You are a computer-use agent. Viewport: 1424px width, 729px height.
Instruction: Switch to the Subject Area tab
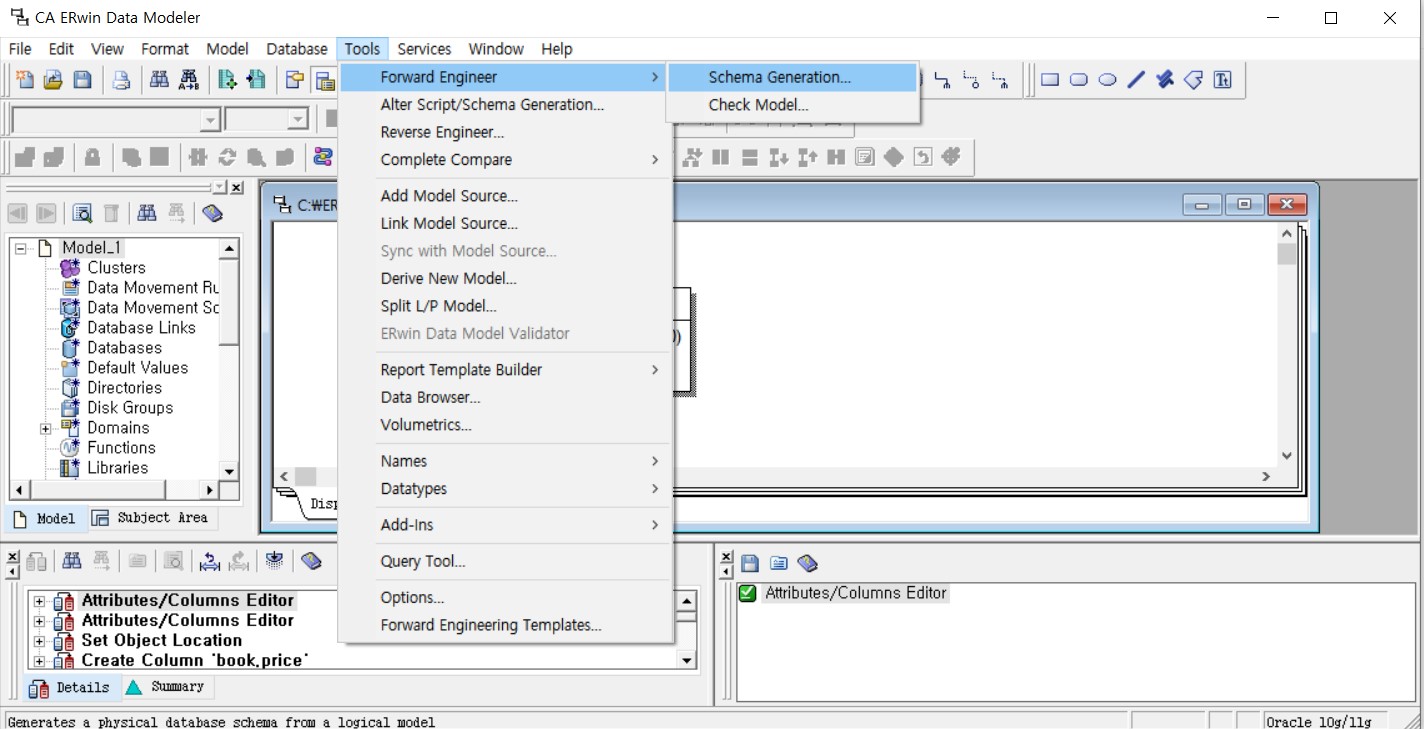pos(151,518)
